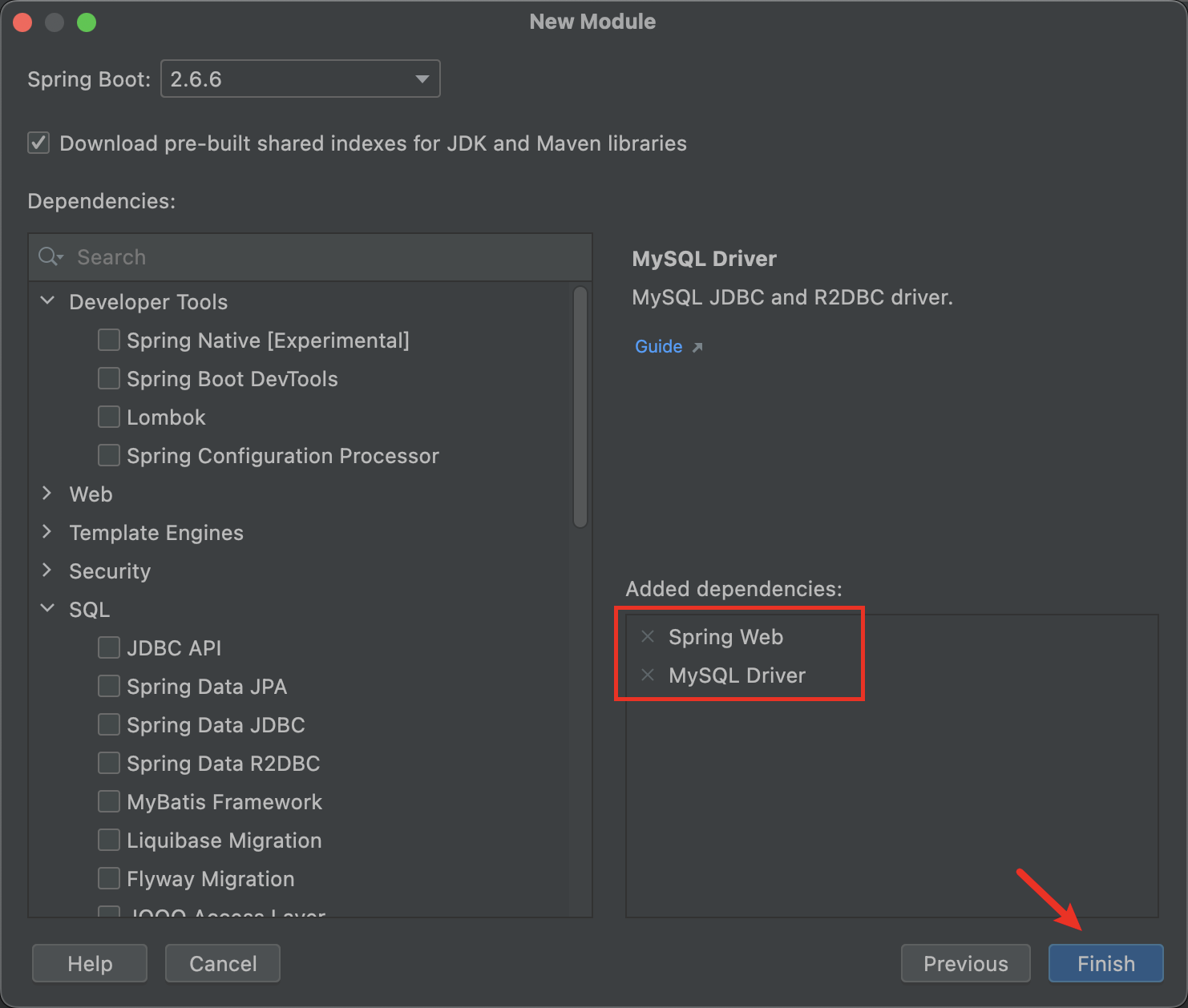Collapse the SQL section
Screen dimensions: 1188x1008
tap(47, 609)
